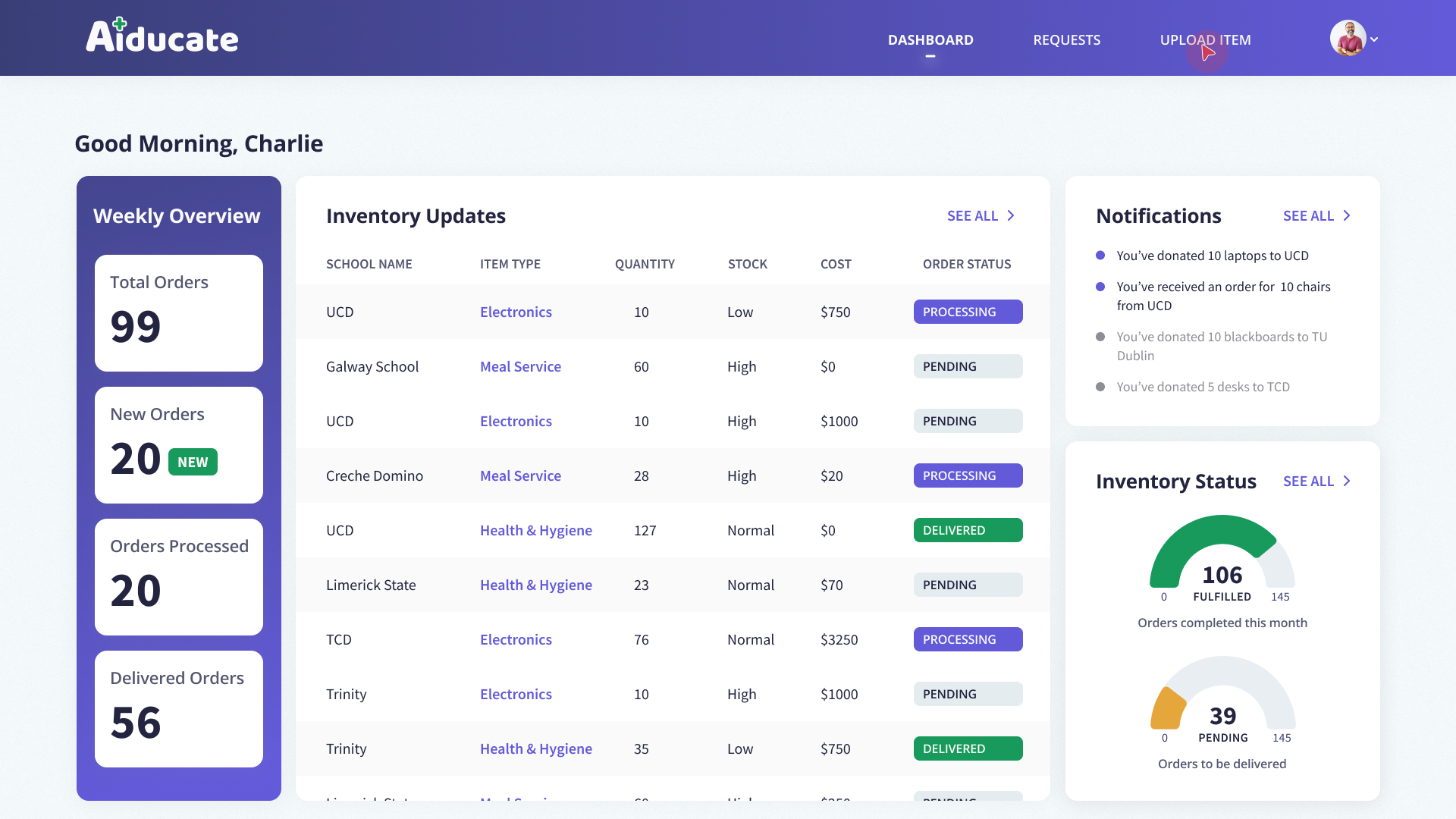Image resolution: width=1456 pixels, height=819 pixels.
Task: Click chevron arrow beside Notifications See All
Action: (x=1347, y=216)
